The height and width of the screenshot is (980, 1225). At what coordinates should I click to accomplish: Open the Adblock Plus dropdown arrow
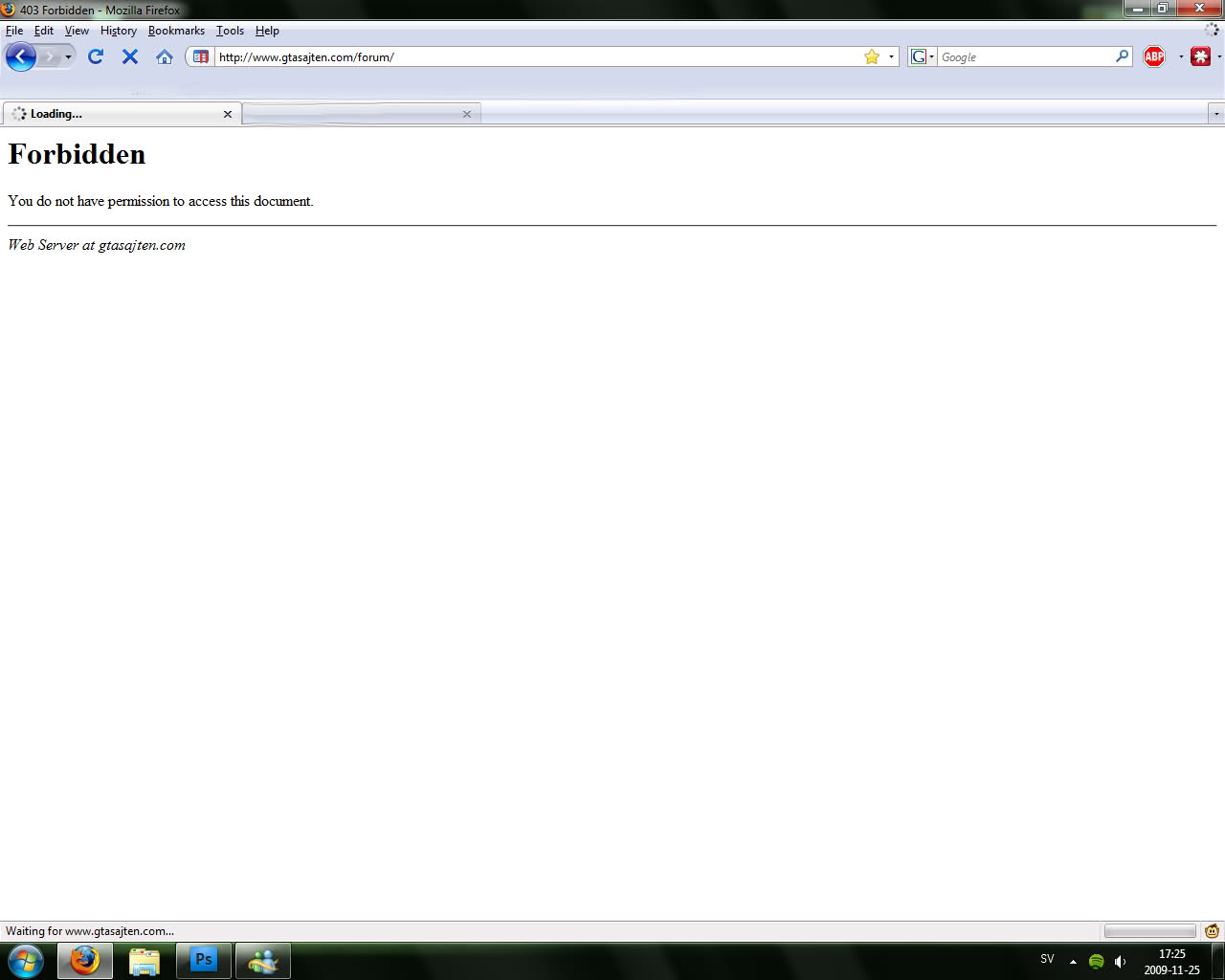click(1181, 57)
